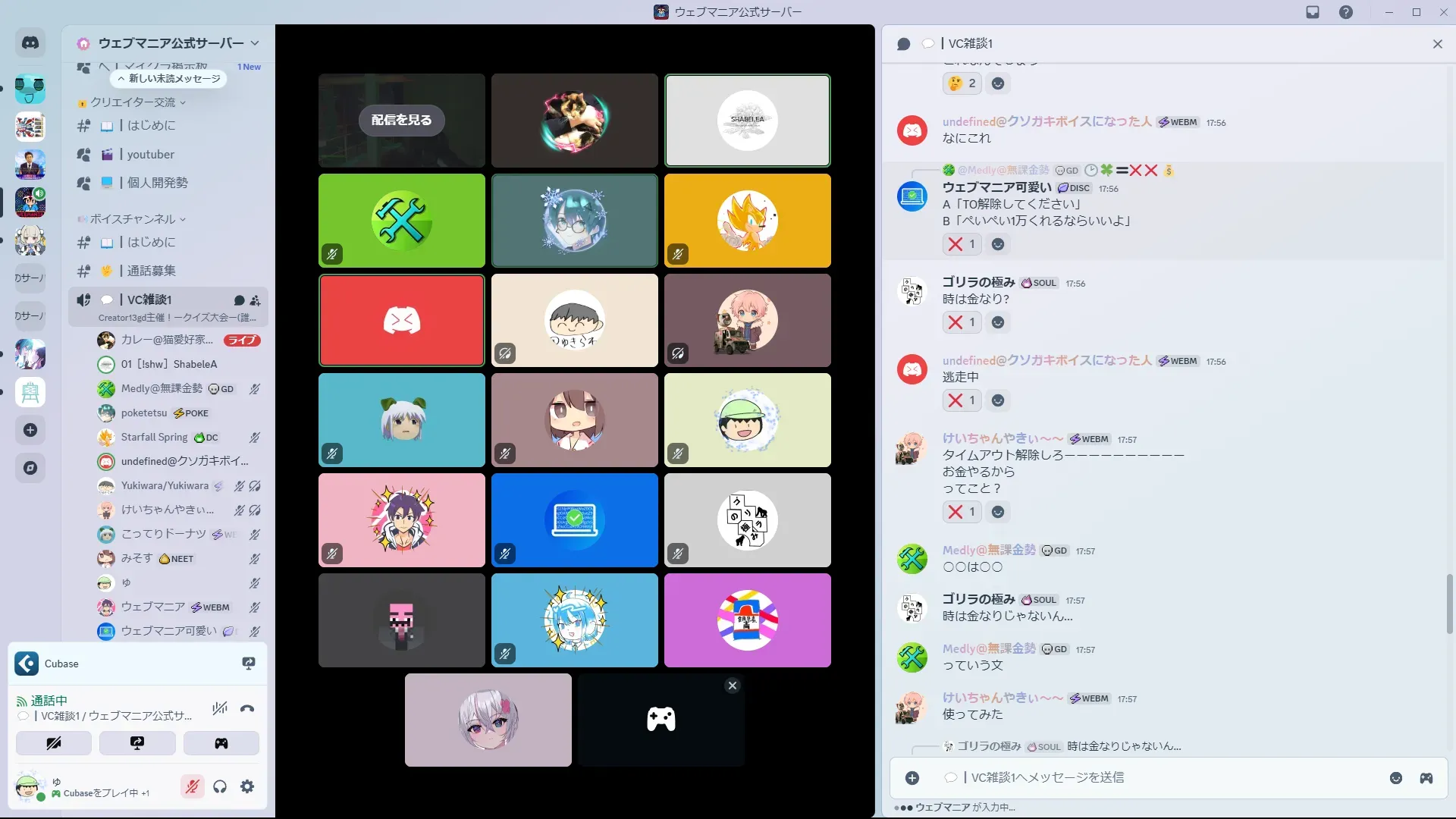Open ウェブマニア公式サーバー server dropdown menu
Image resolution: width=1456 pixels, height=819 pixels.
coord(254,43)
